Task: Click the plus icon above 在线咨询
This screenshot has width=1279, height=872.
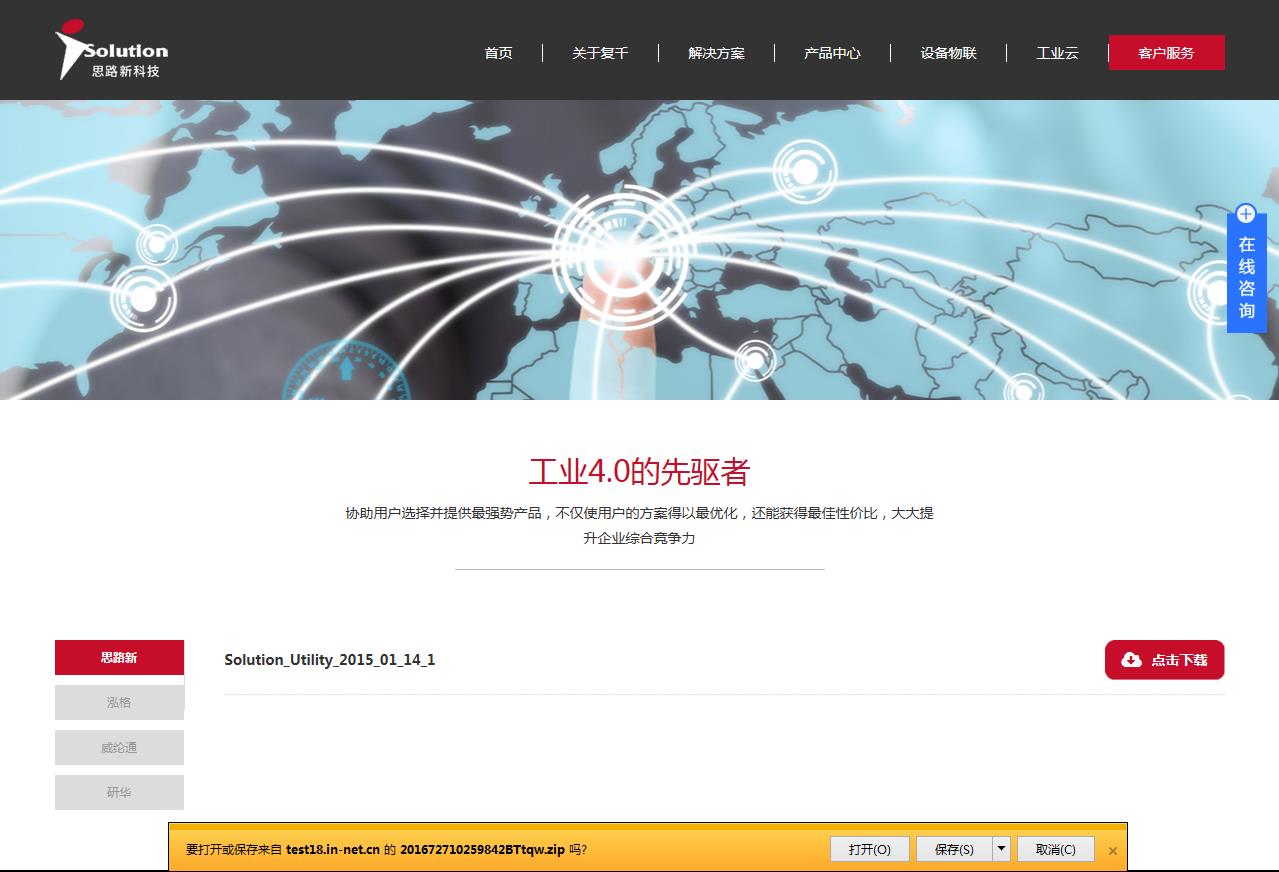Action: [1245, 214]
